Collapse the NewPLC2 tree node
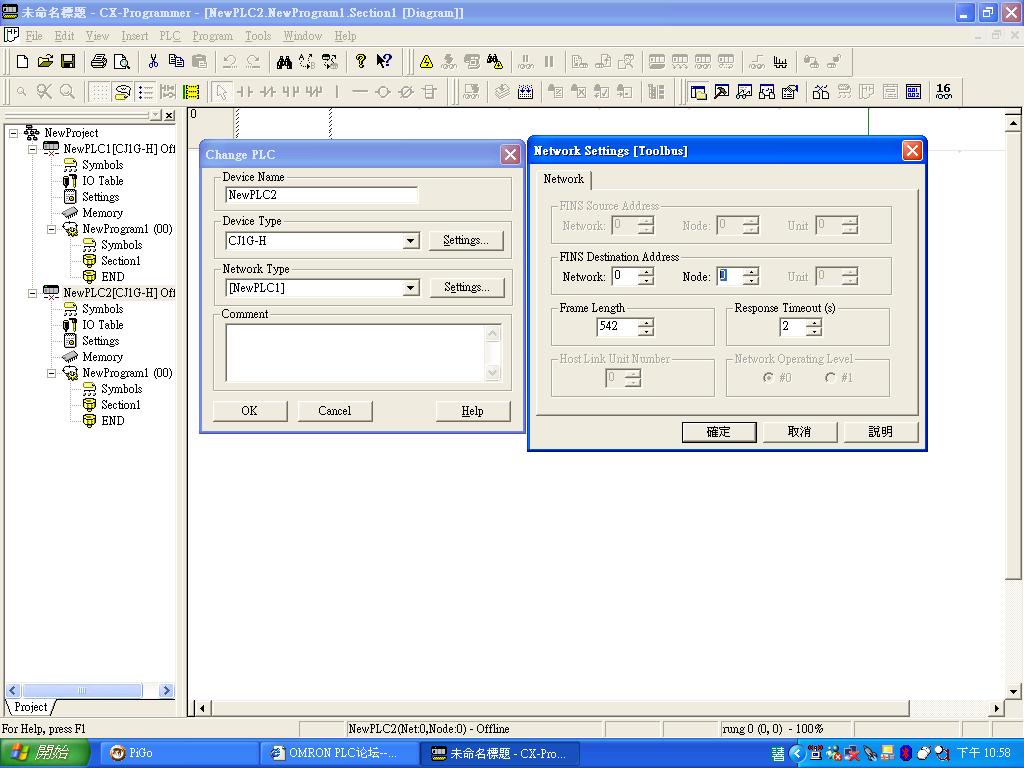 pyautogui.click(x=32, y=293)
